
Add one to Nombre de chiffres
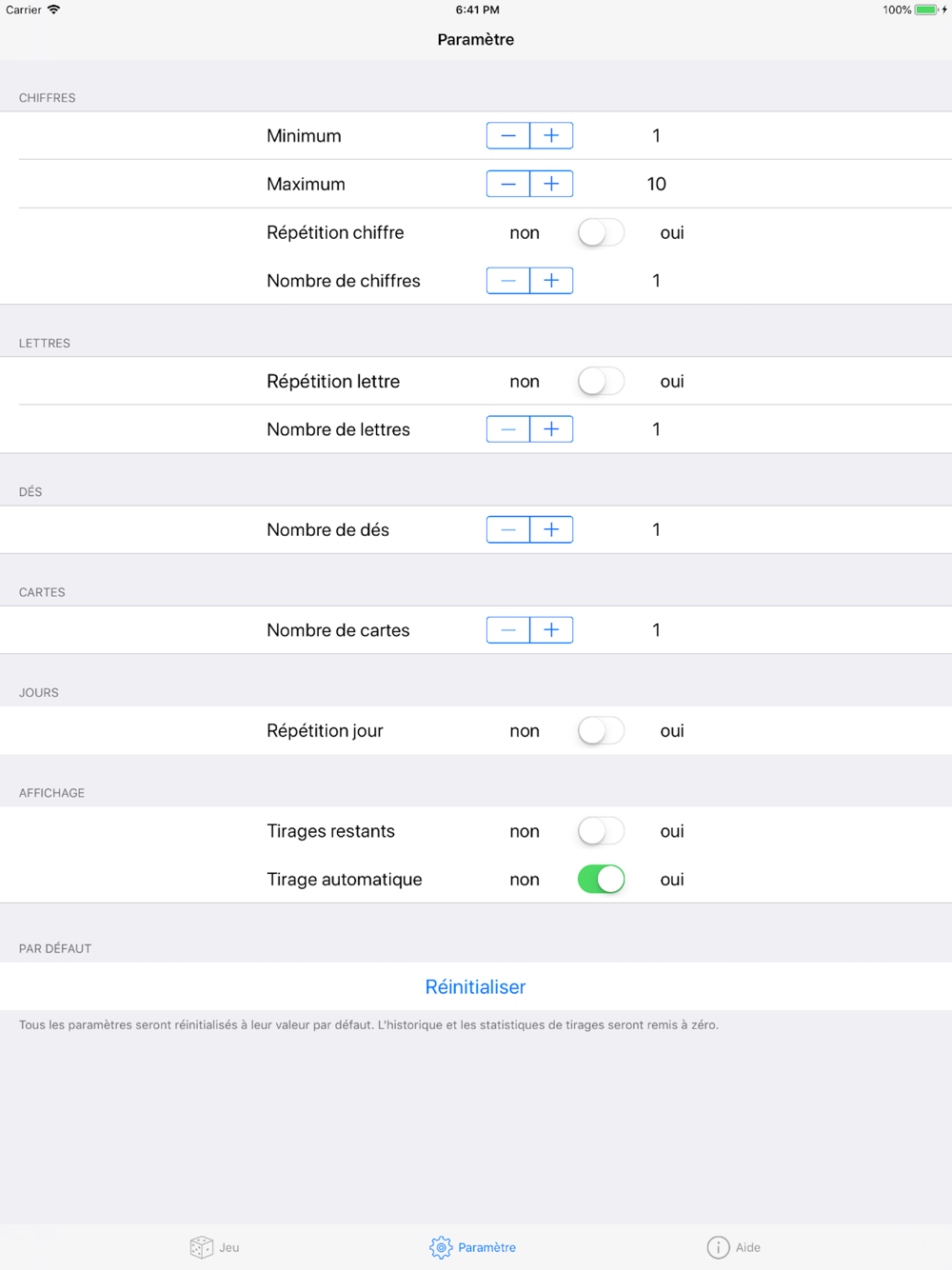551,281
